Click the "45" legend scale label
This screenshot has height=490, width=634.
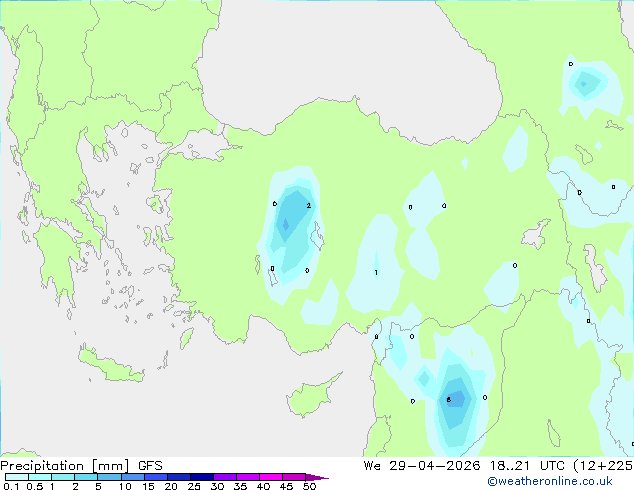coord(286,486)
